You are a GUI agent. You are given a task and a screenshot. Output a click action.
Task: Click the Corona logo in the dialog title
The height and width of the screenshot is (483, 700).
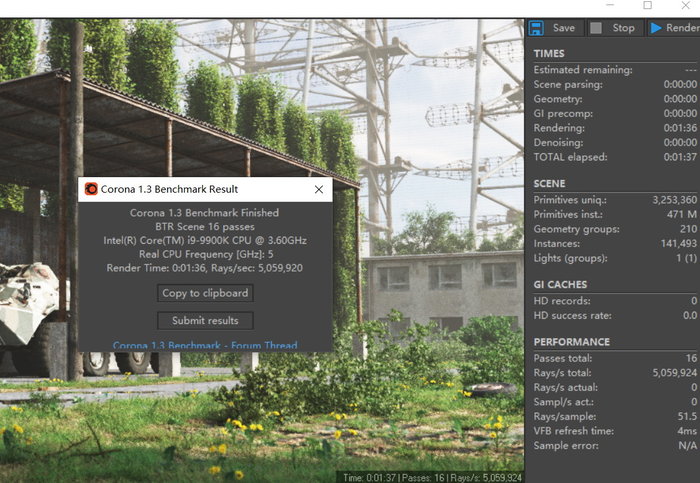point(91,189)
